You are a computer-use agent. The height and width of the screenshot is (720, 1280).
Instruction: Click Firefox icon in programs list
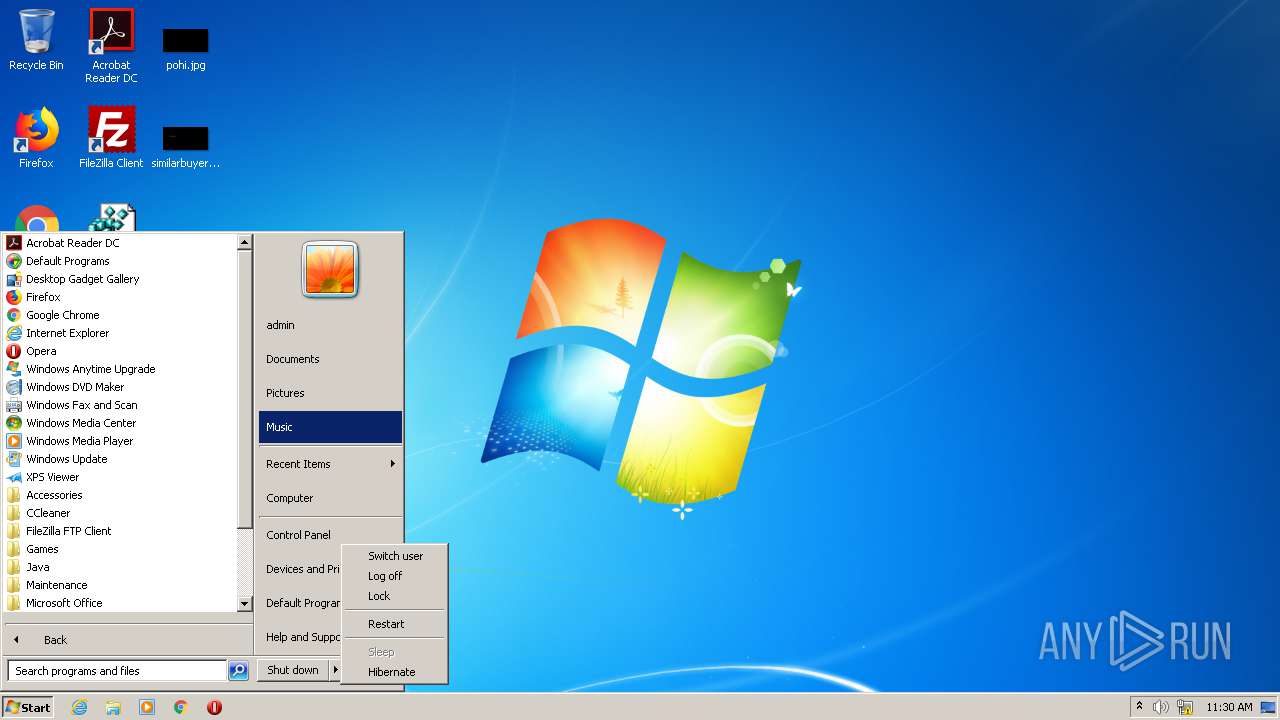(x=14, y=297)
